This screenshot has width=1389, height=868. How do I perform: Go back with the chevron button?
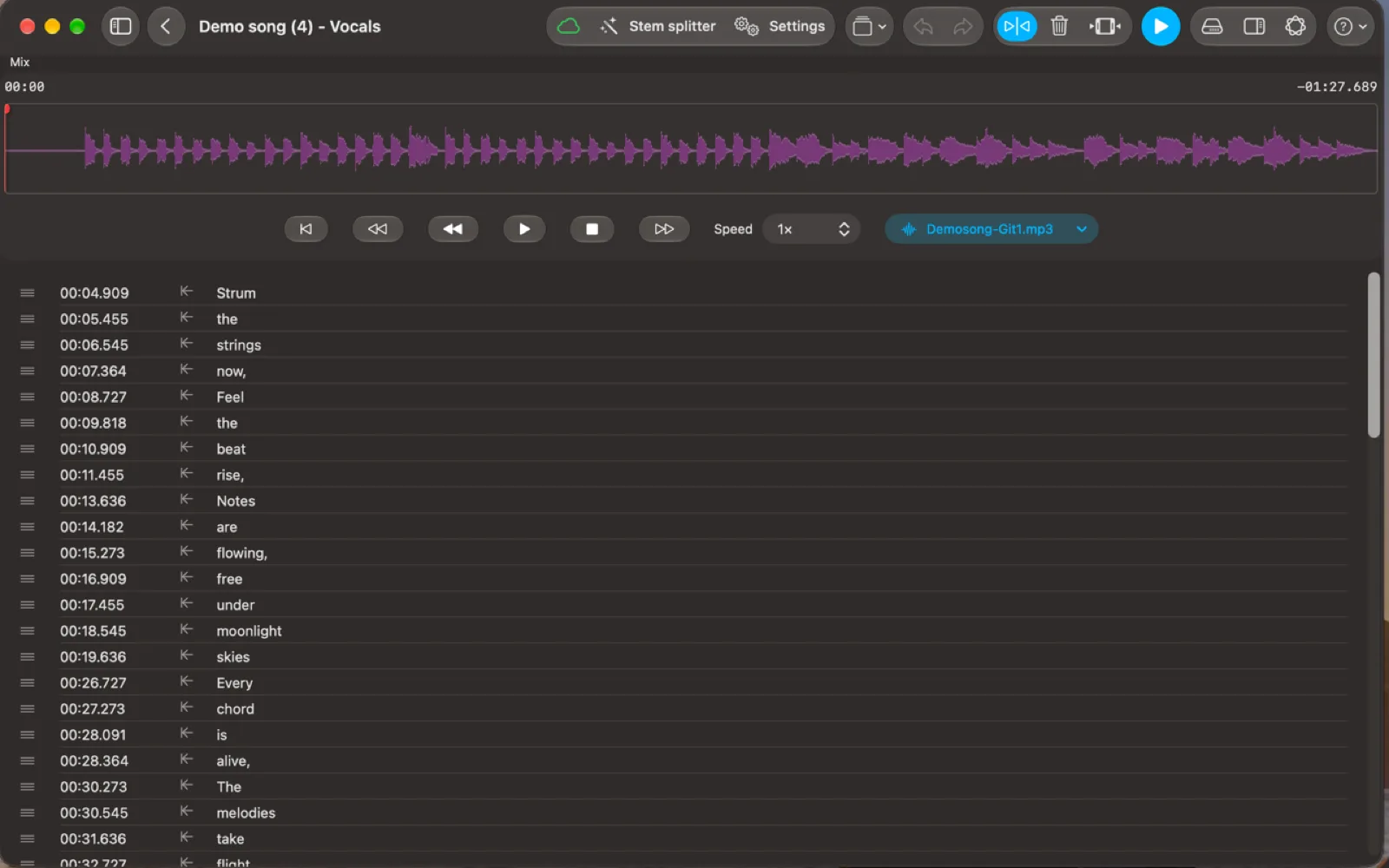166,26
